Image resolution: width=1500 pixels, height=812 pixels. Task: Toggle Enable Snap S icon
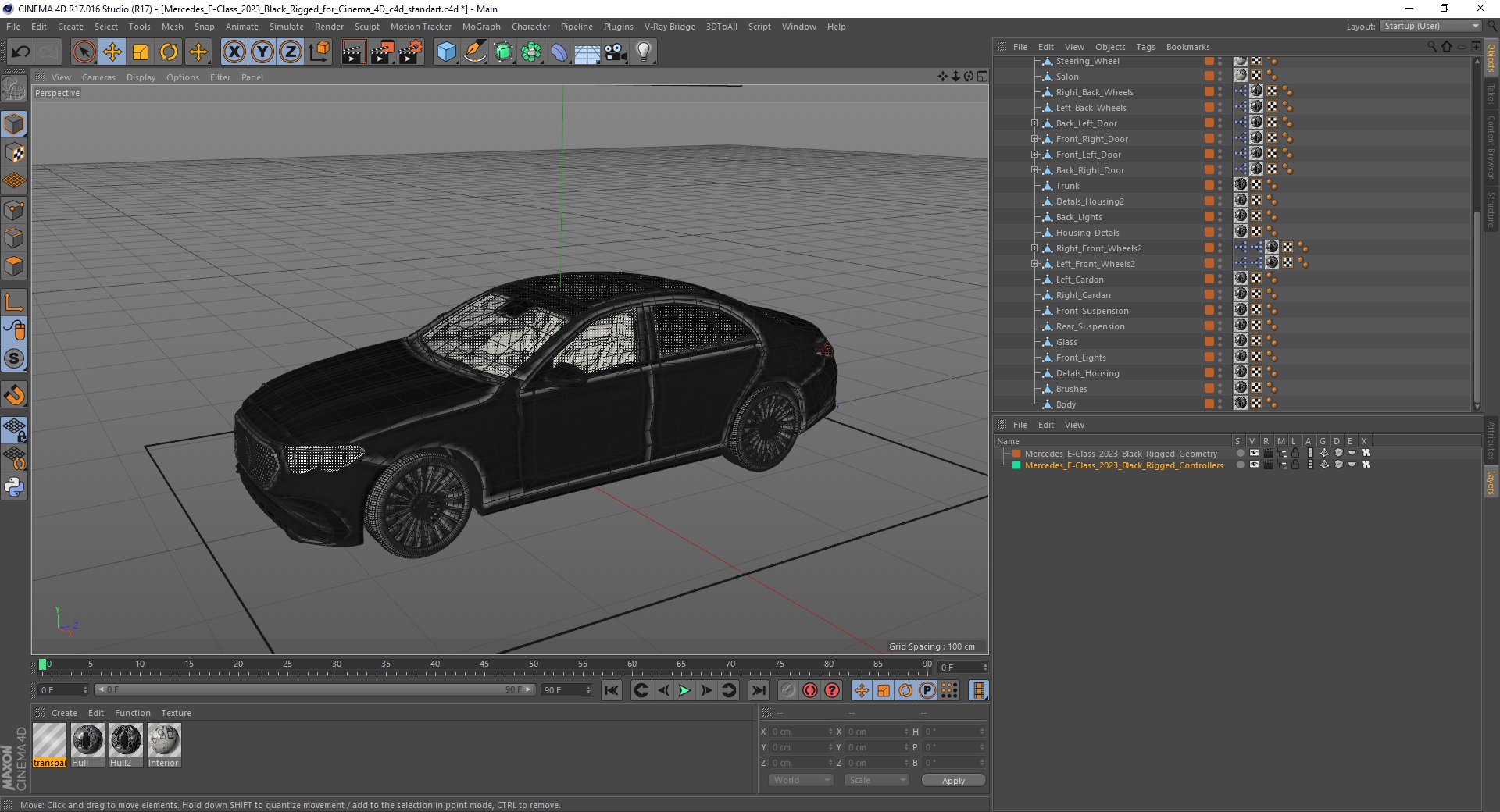point(14,358)
